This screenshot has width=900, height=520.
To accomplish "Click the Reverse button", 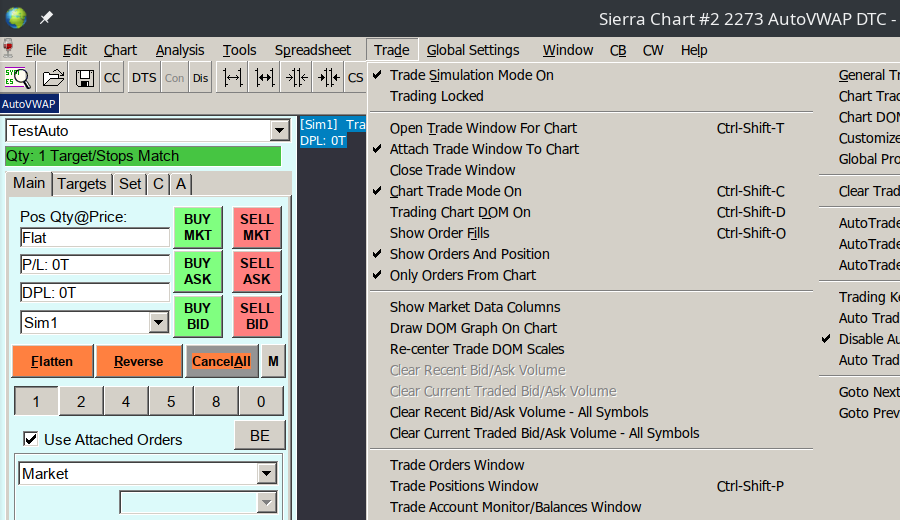I will coord(138,361).
